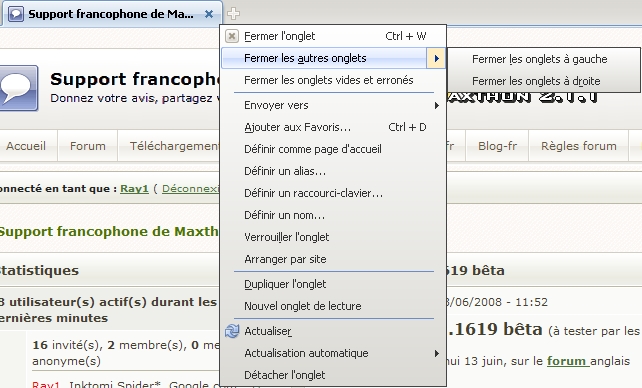Image resolution: width=642 pixels, height=388 pixels.
Task: Click the Ray1 username link in login bar
Action: pyautogui.click(x=134, y=189)
